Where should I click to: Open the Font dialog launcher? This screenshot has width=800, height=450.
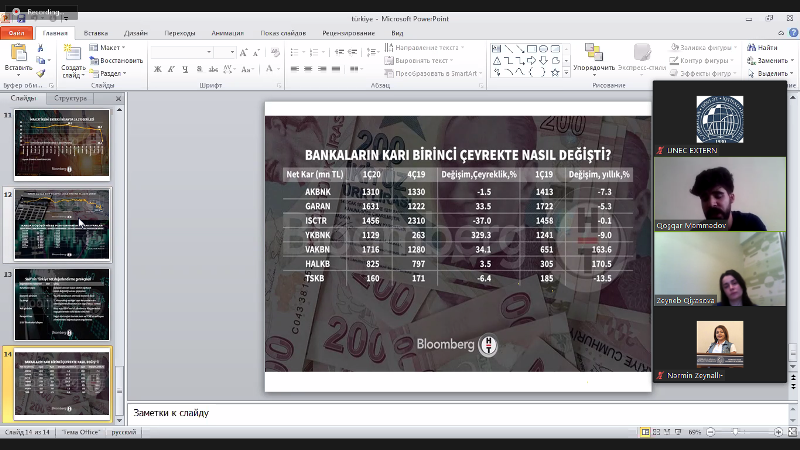[x=279, y=86]
